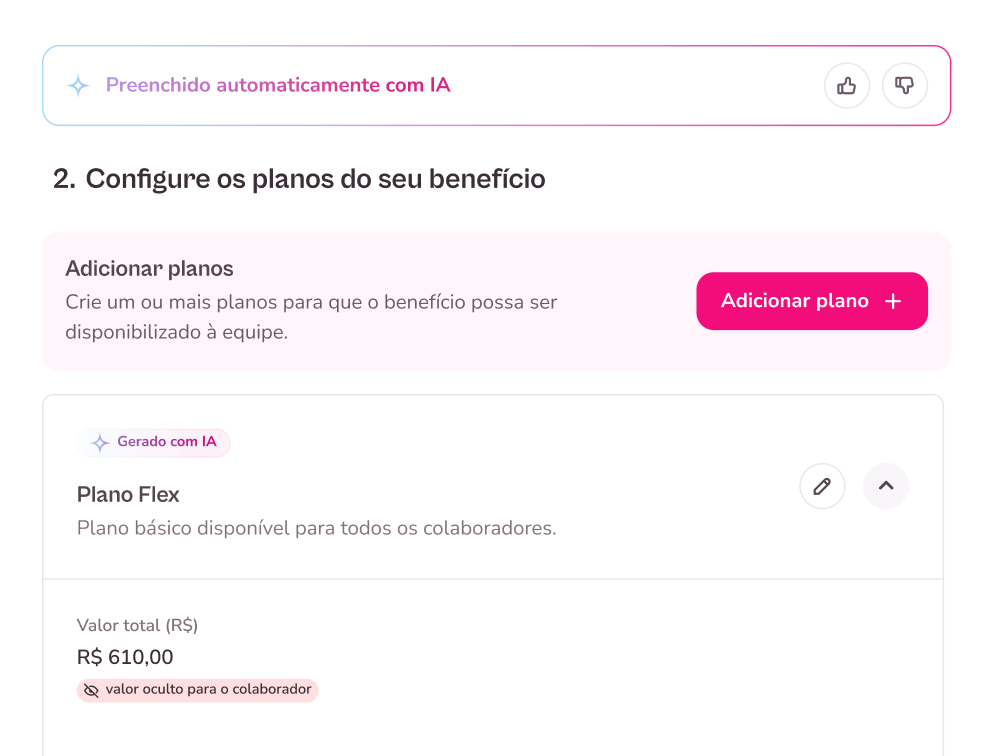
Task: Select the sparkle icon in the AI banner
Action: 78,85
